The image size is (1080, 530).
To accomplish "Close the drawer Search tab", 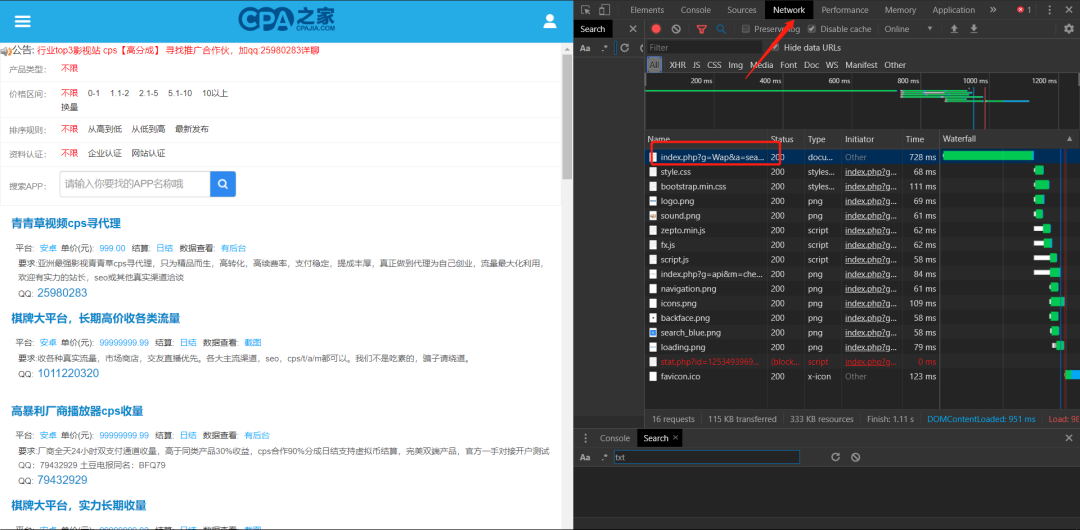I will pyautogui.click(x=676, y=437).
